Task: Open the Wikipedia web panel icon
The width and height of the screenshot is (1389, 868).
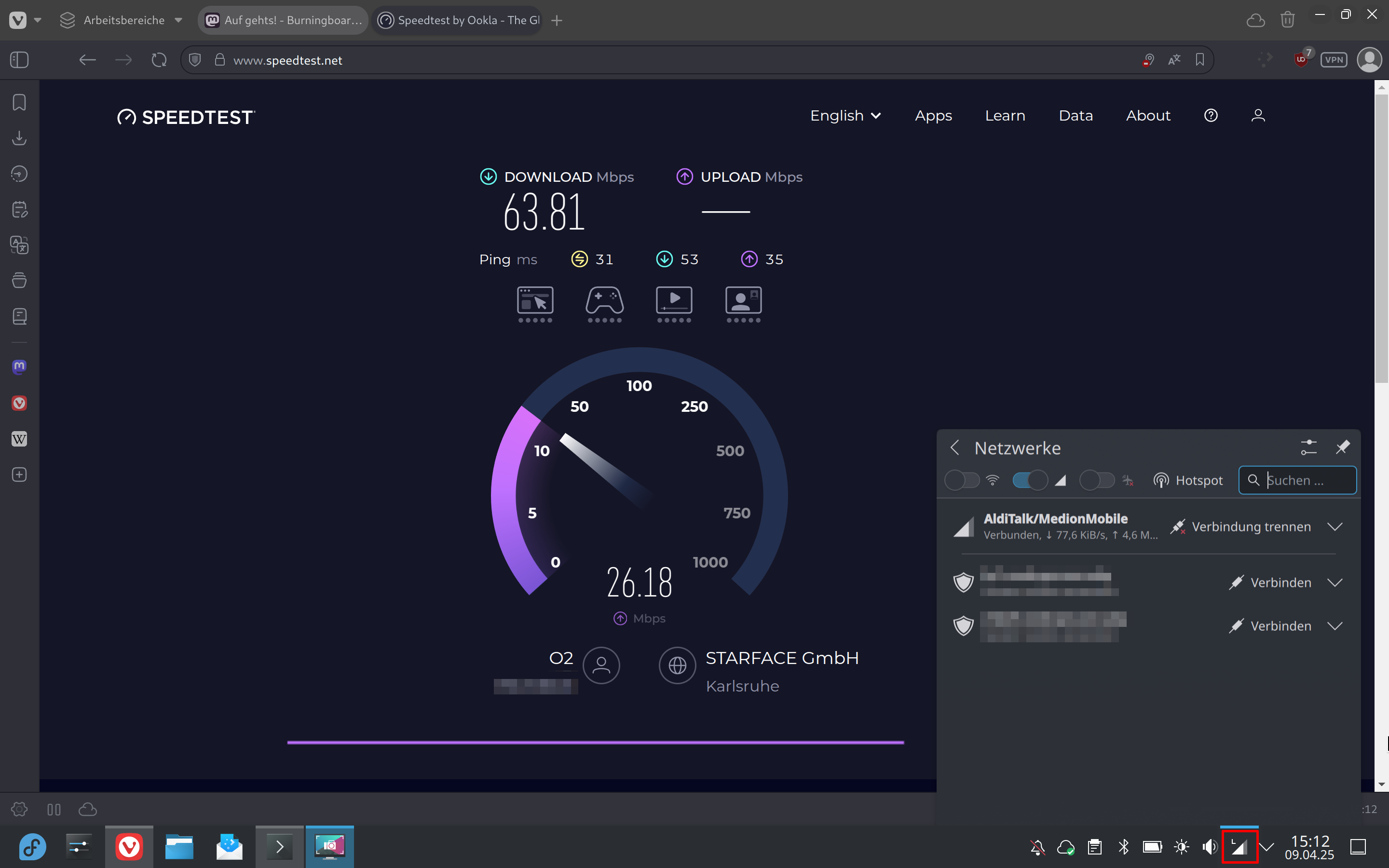Action: pyautogui.click(x=19, y=439)
